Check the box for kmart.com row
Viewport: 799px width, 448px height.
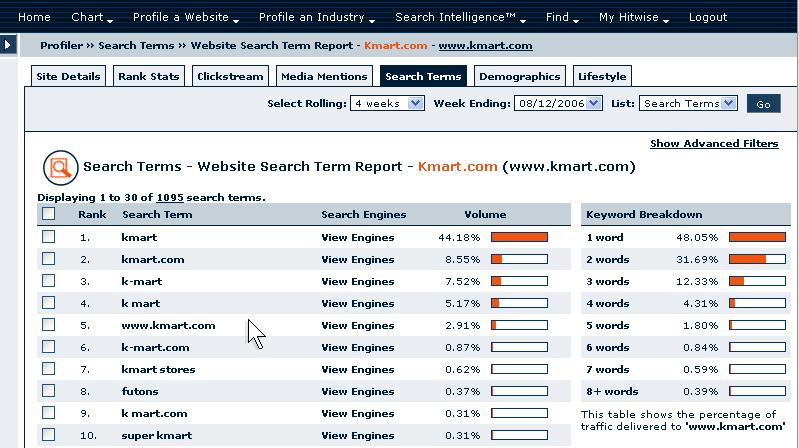click(48, 258)
